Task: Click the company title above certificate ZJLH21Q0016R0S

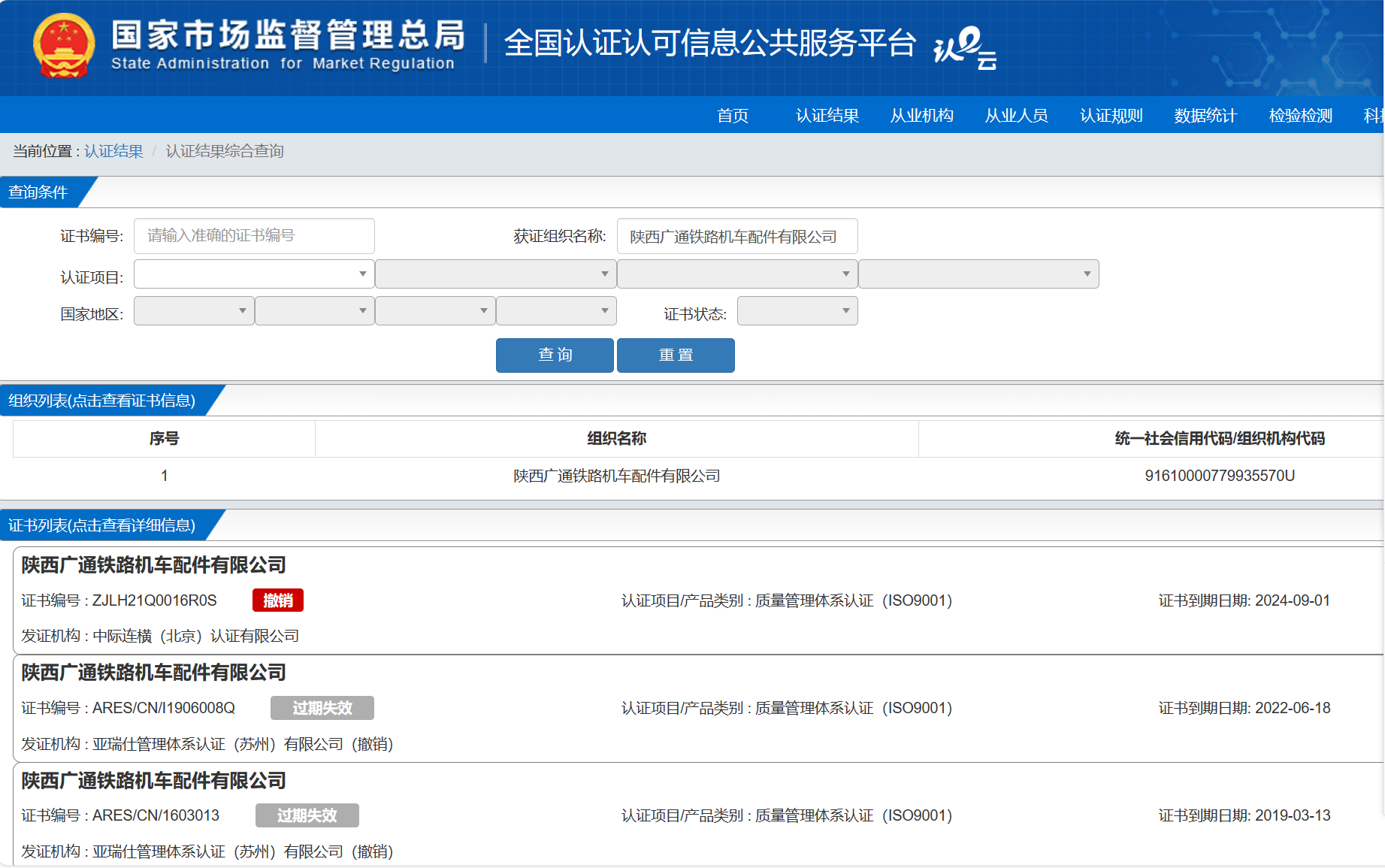Action: click(x=153, y=565)
